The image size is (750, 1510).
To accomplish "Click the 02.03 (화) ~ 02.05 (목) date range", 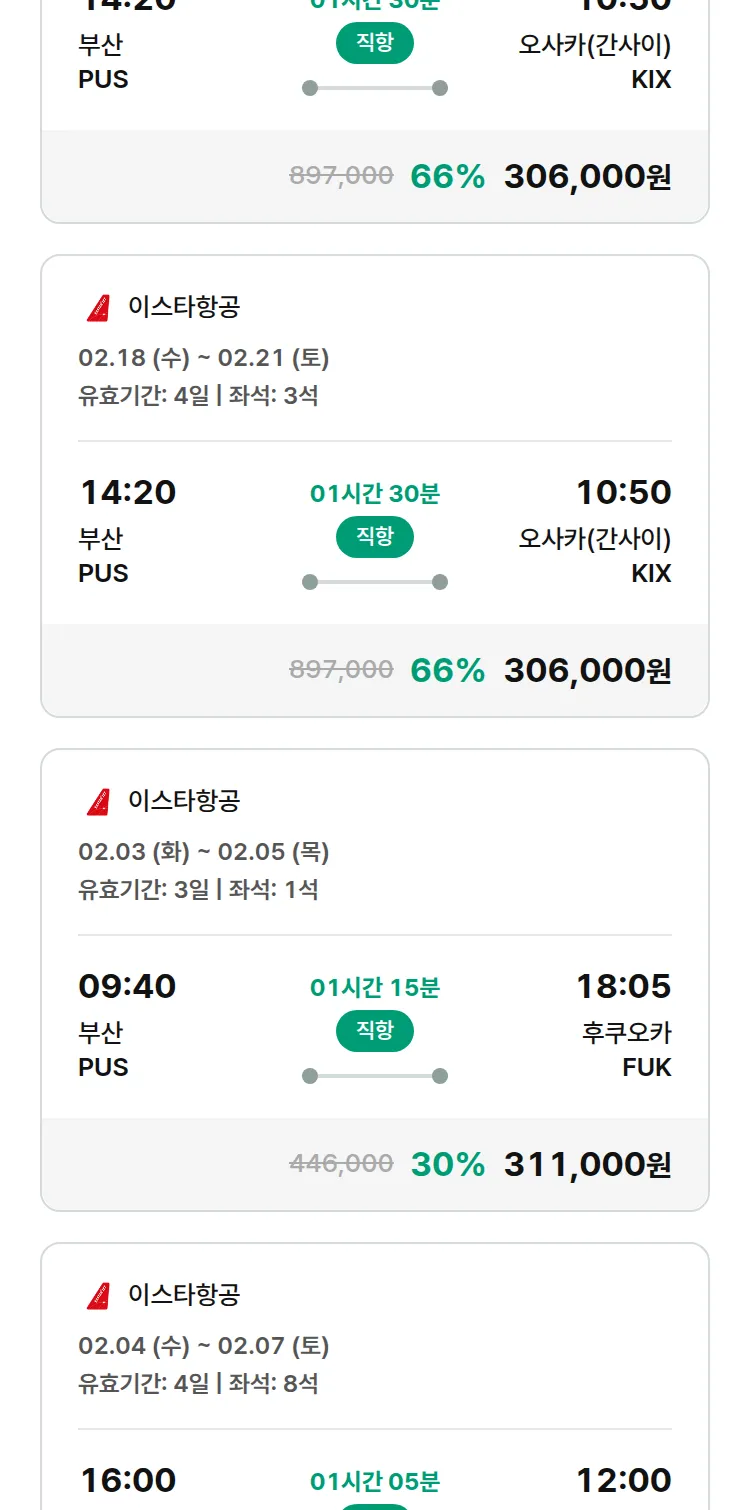I will pyautogui.click(x=204, y=852).
